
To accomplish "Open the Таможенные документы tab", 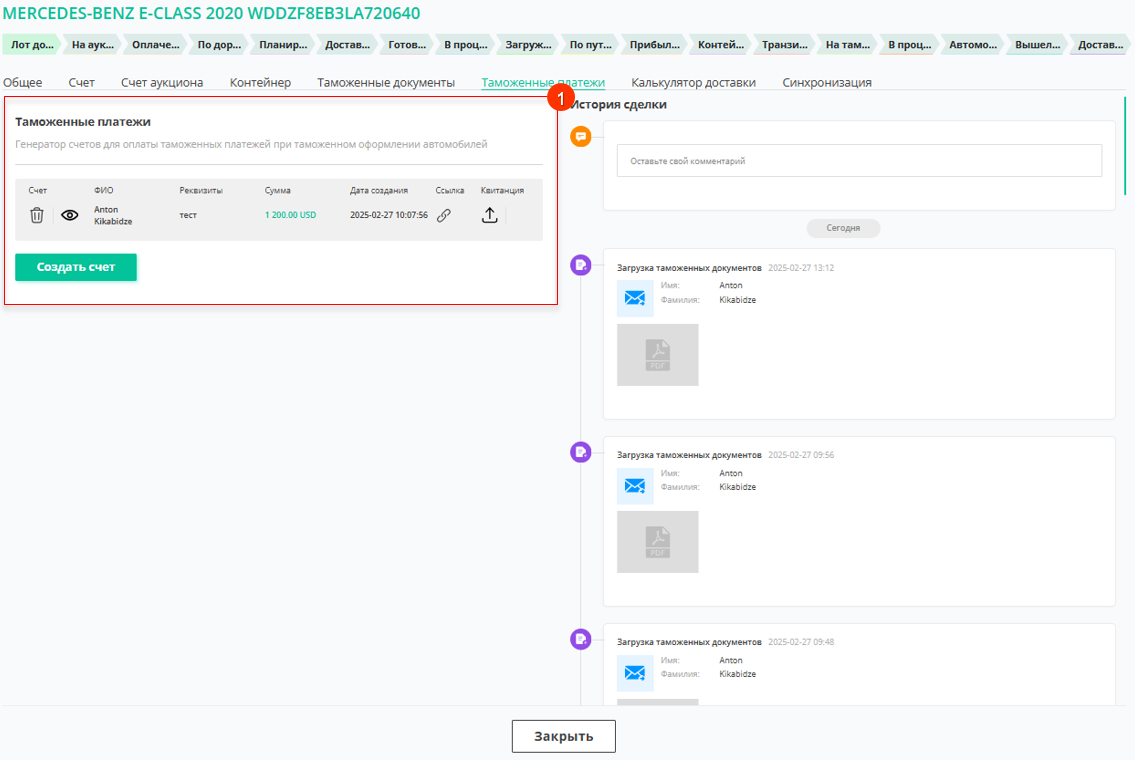I will pos(386,83).
